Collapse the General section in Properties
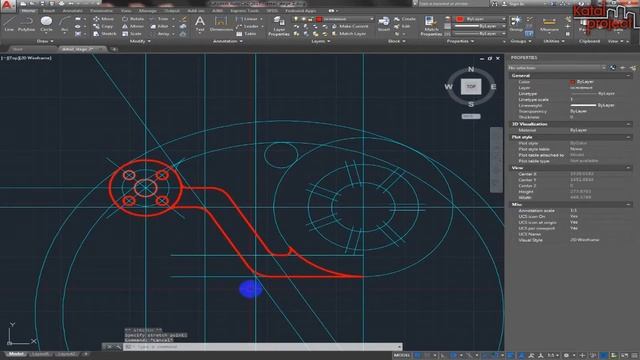Image resolution: width=640 pixels, height=360 pixels. click(628, 76)
